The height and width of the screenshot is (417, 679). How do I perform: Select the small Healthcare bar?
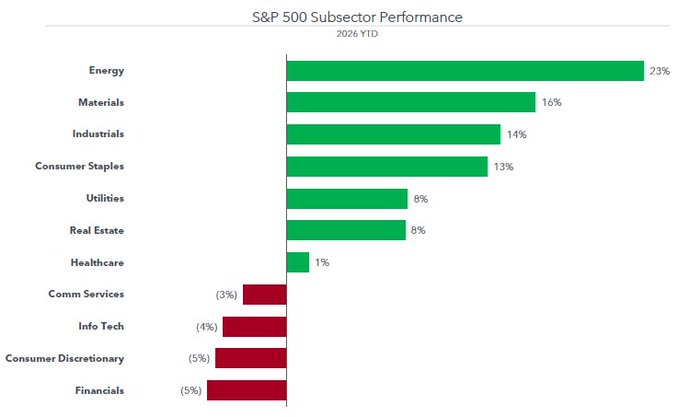coord(297,262)
